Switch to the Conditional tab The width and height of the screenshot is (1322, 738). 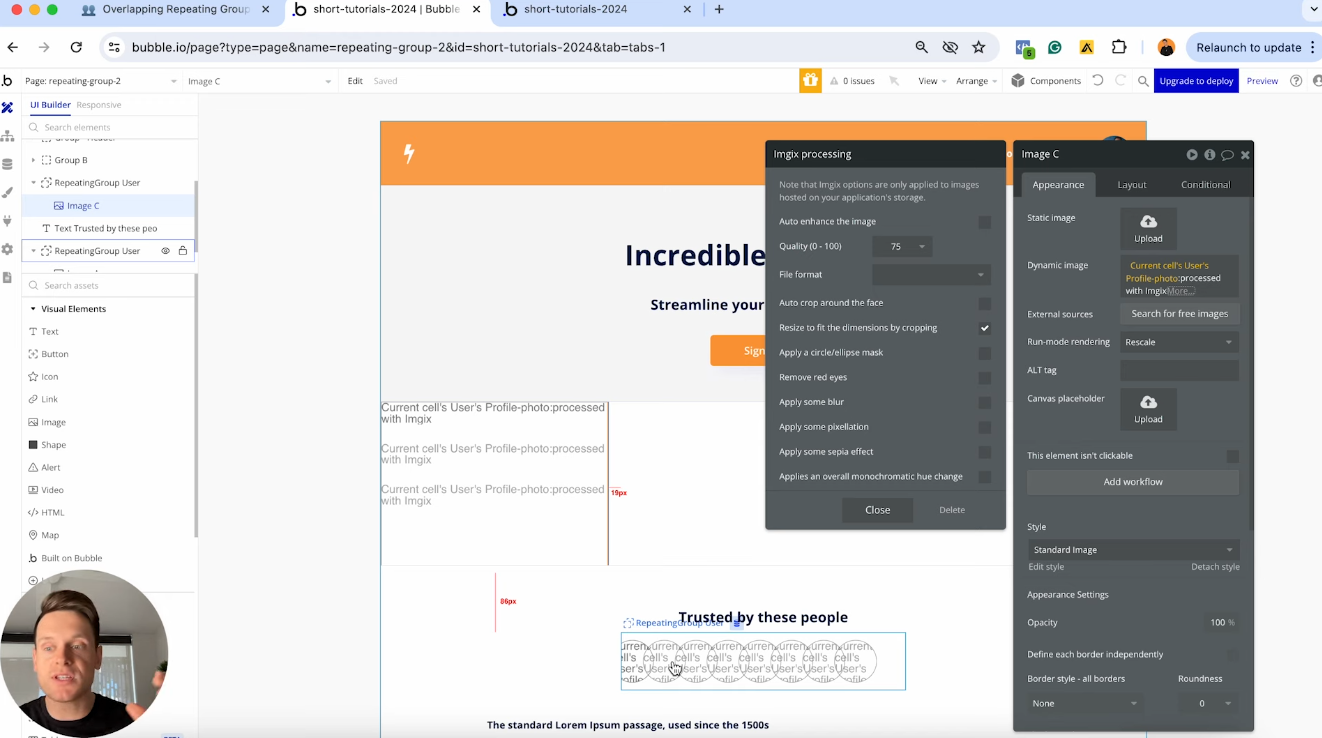coord(1205,185)
